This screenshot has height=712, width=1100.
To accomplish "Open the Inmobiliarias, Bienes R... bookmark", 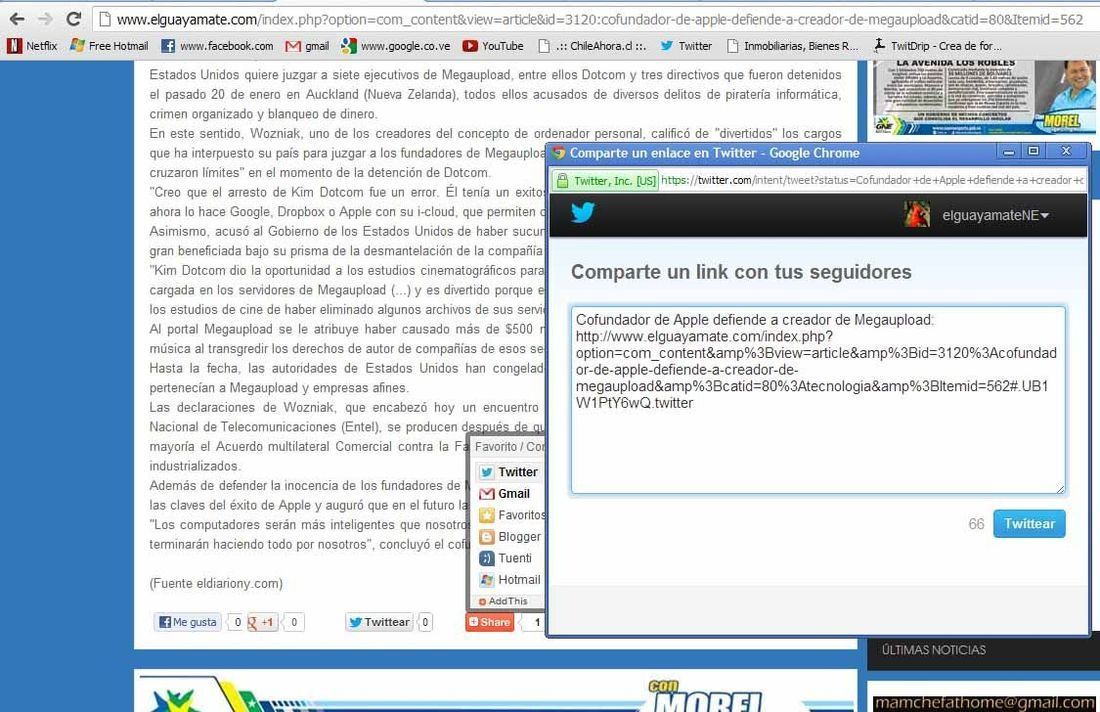I will point(792,46).
